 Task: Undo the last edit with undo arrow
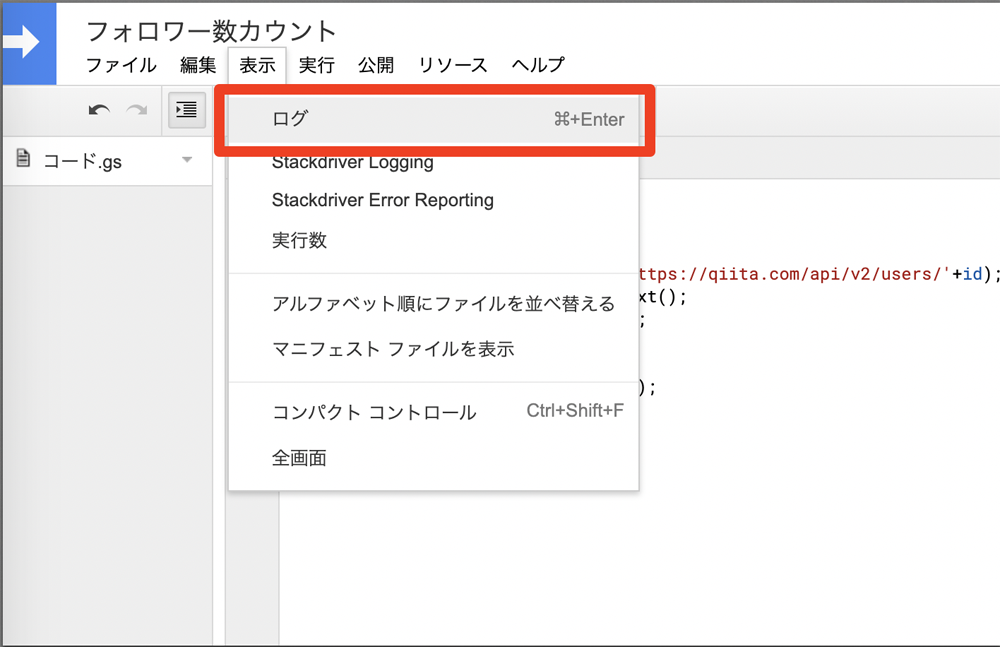click(x=99, y=110)
